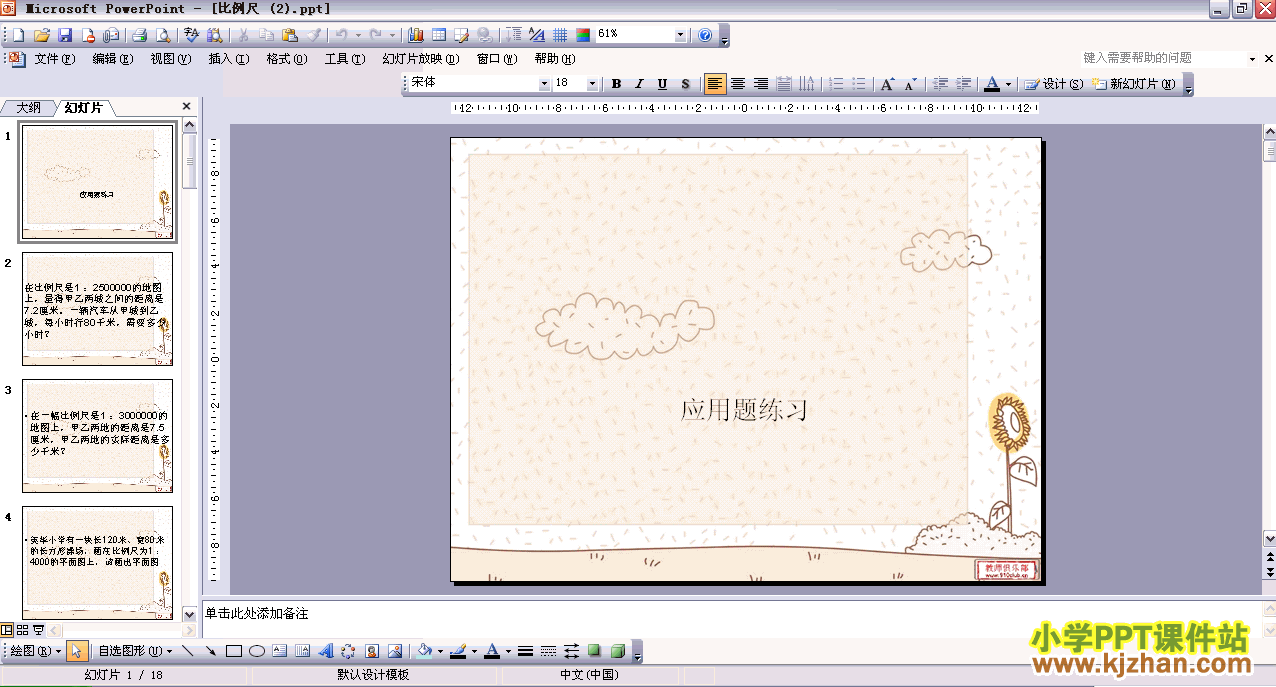This screenshot has width=1276, height=687.
Task: Switch to slide sorter view
Action: (22, 630)
